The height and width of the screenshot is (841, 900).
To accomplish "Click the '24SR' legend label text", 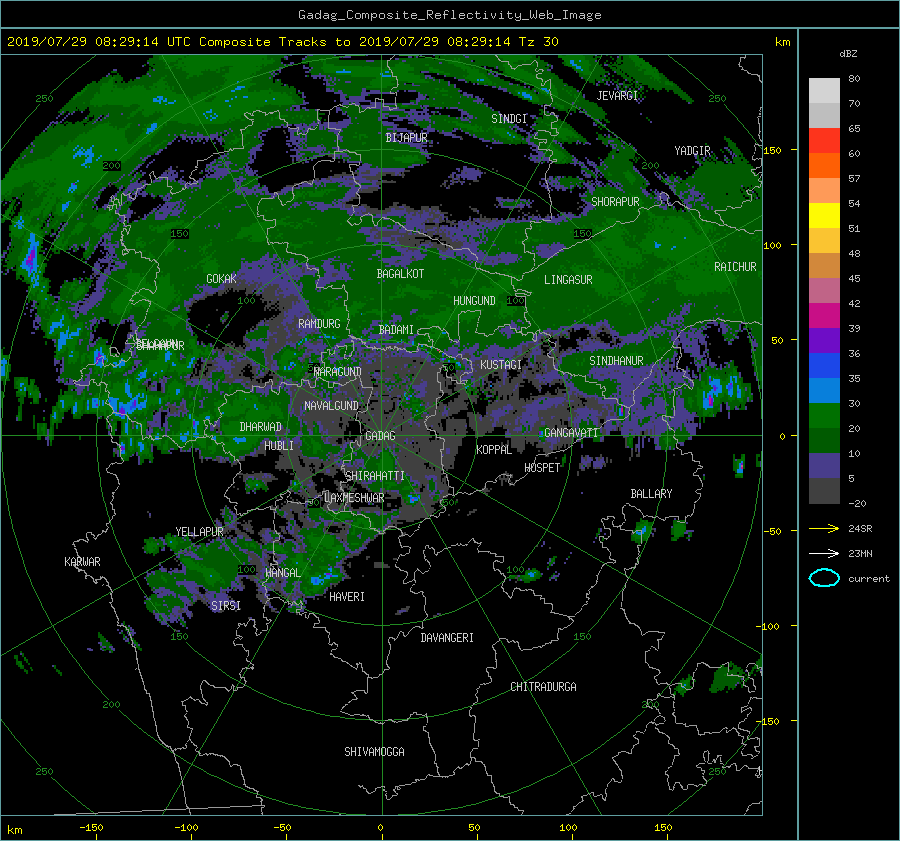I will coord(860,529).
